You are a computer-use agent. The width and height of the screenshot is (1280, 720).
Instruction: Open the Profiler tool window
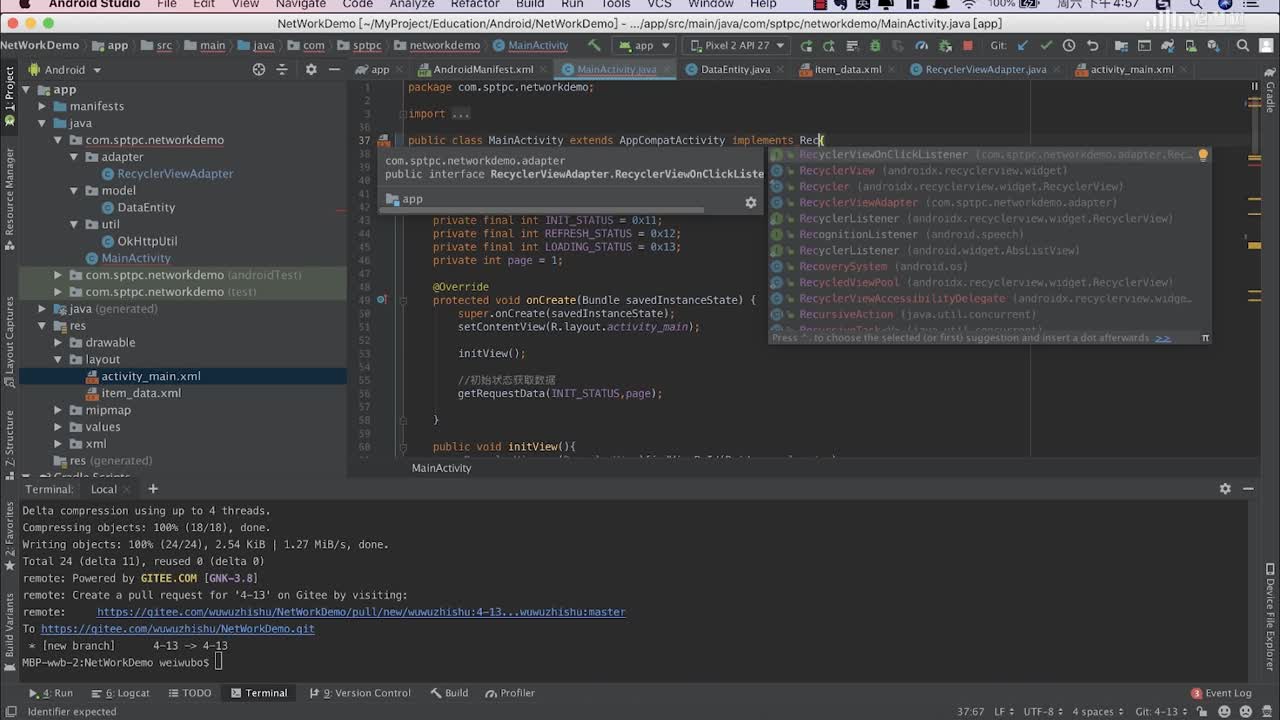(510, 693)
